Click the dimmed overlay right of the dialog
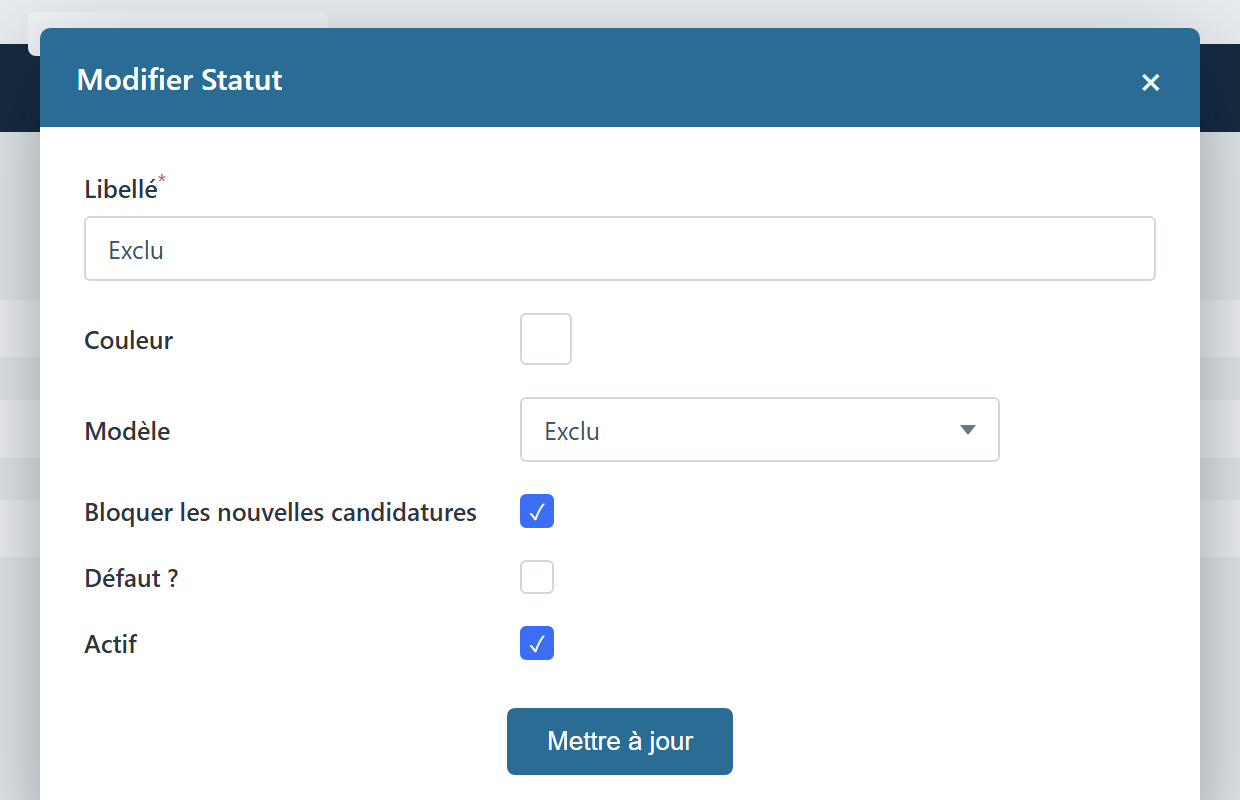This screenshot has height=800, width=1240. click(x=1220, y=450)
